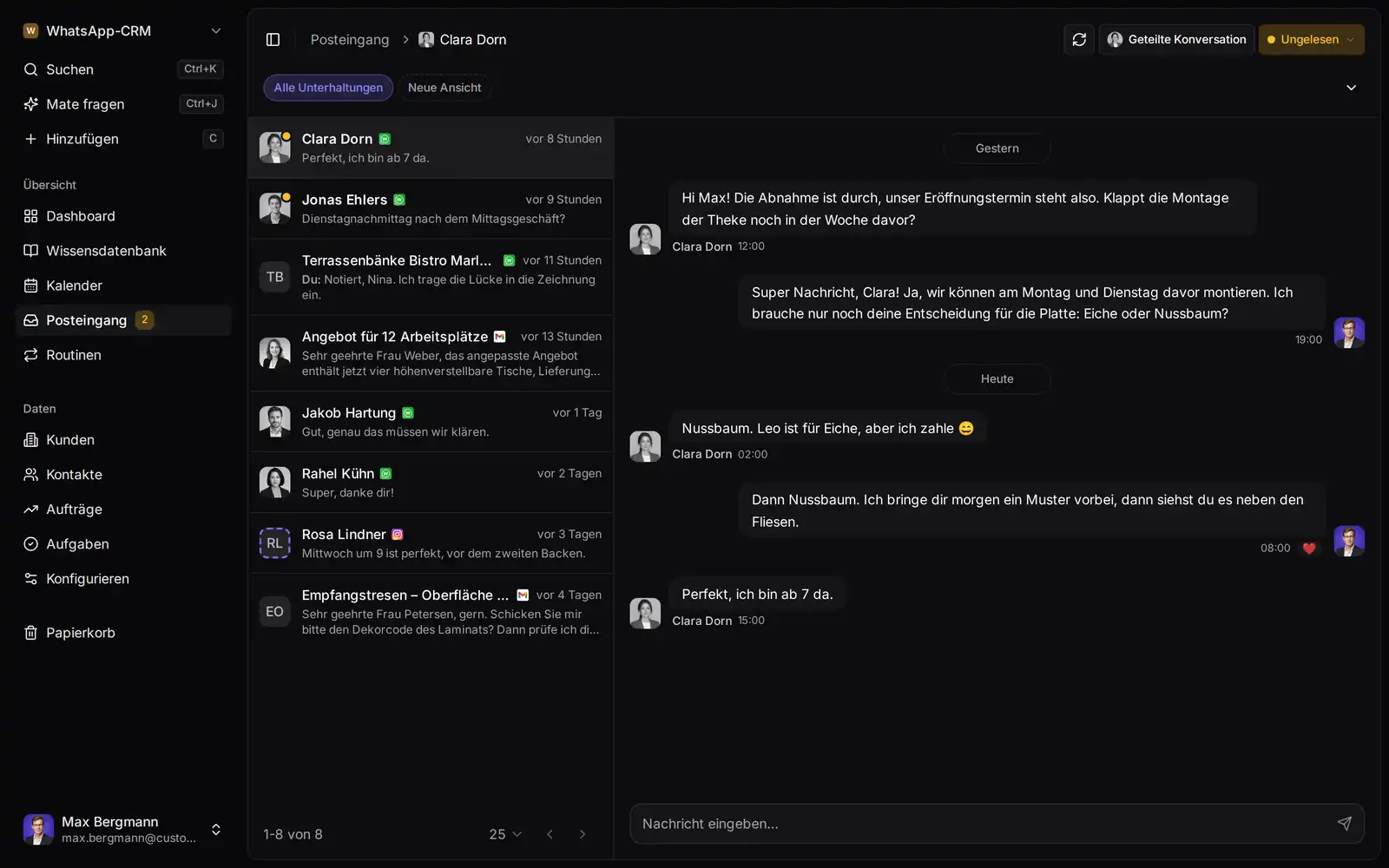Open Aufträge page
Viewport: 1389px width, 868px height.
point(123,510)
